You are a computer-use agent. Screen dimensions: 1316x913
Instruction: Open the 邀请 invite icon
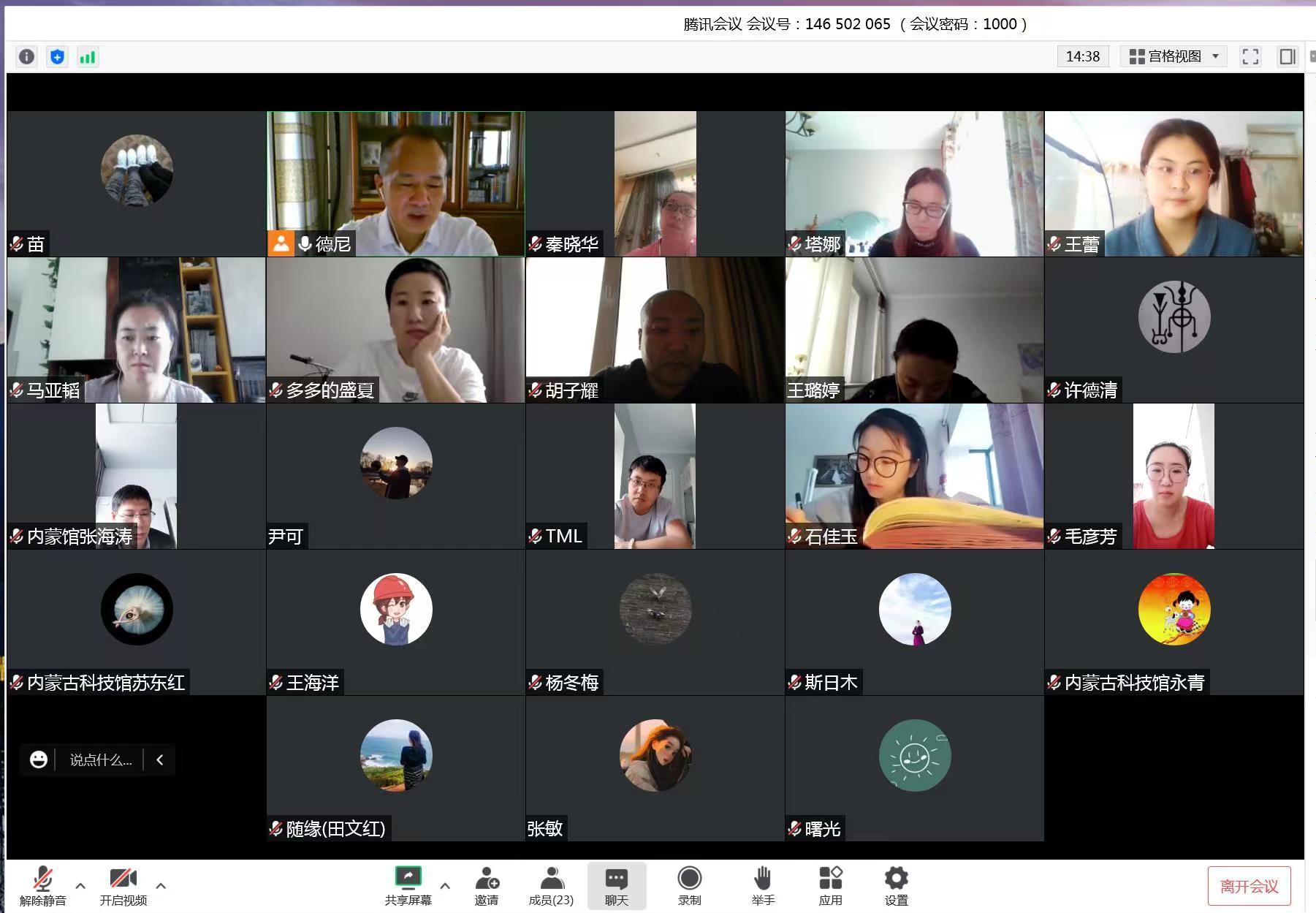(487, 886)
